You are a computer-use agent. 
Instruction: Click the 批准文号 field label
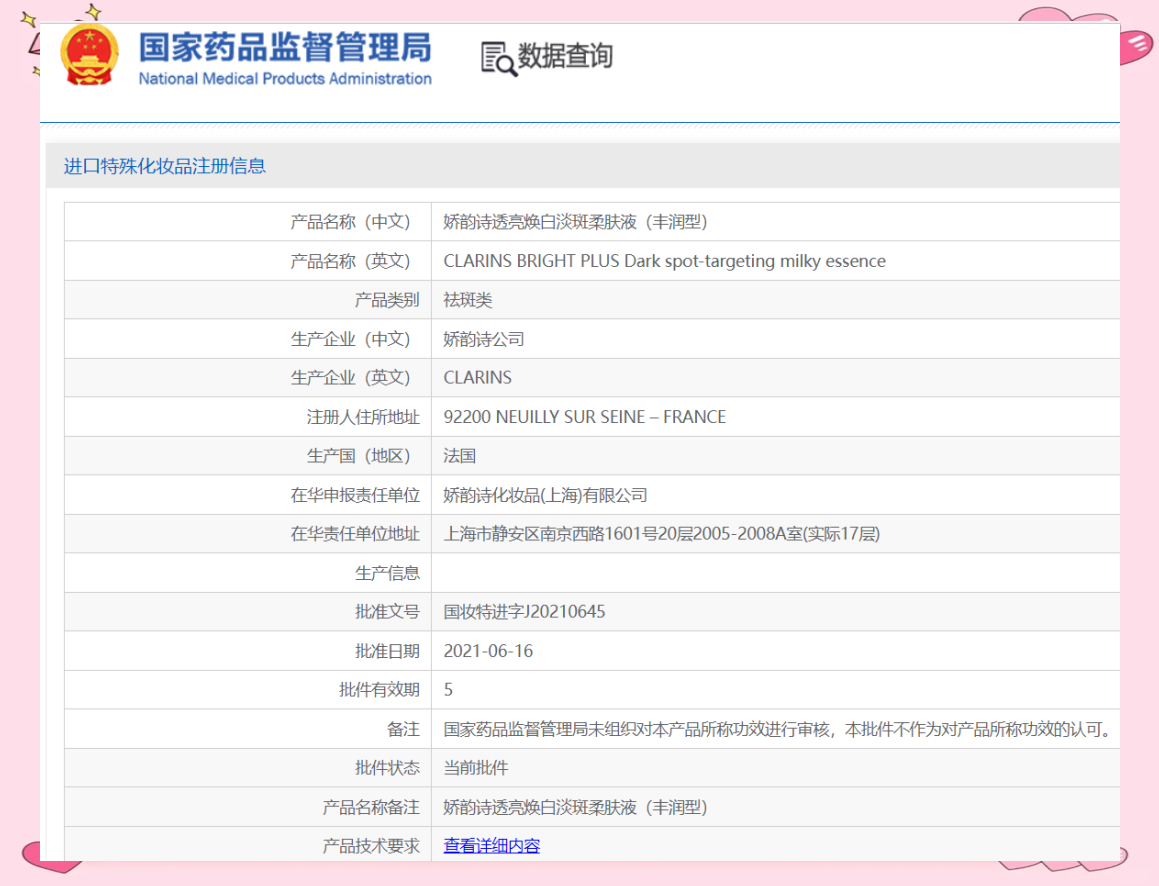(x=387, y=612)
